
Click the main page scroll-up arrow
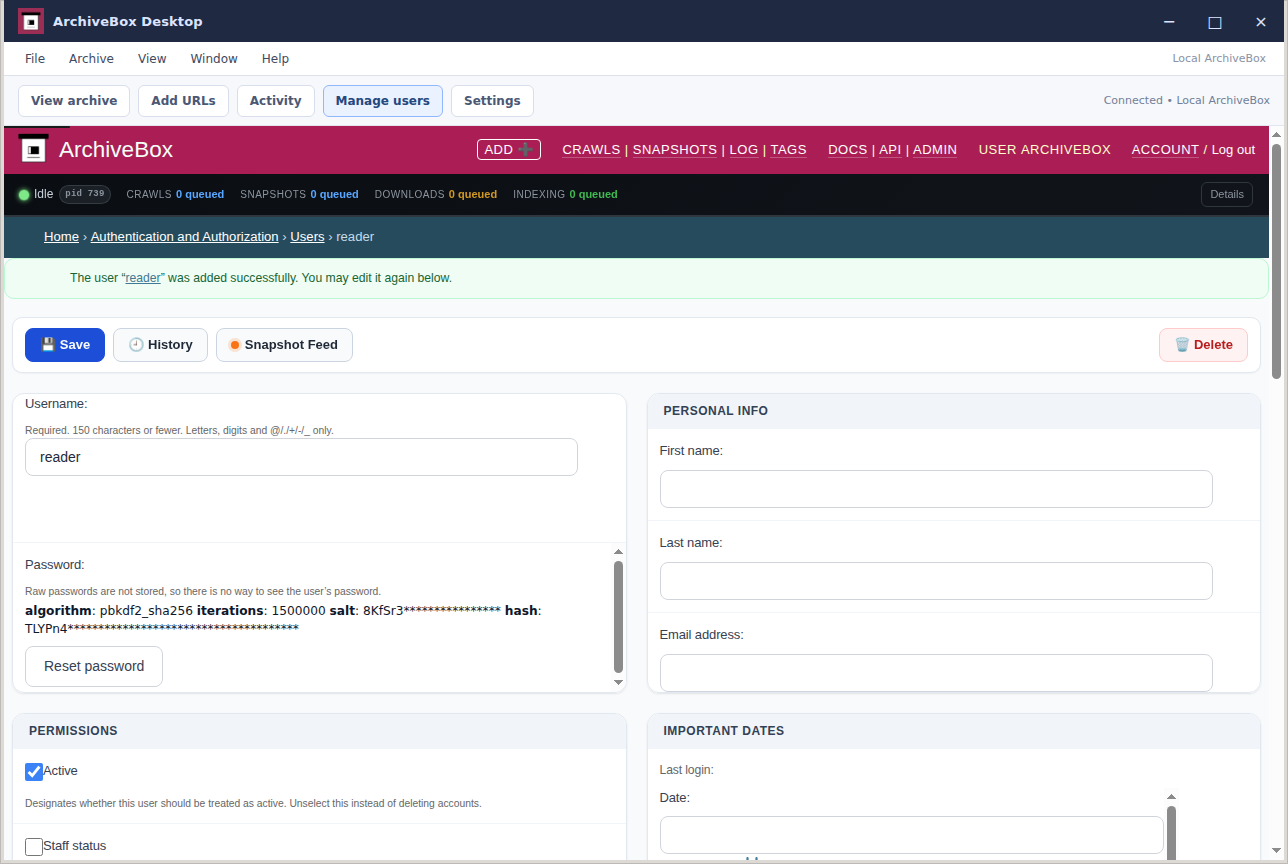tap(1276, 133)
